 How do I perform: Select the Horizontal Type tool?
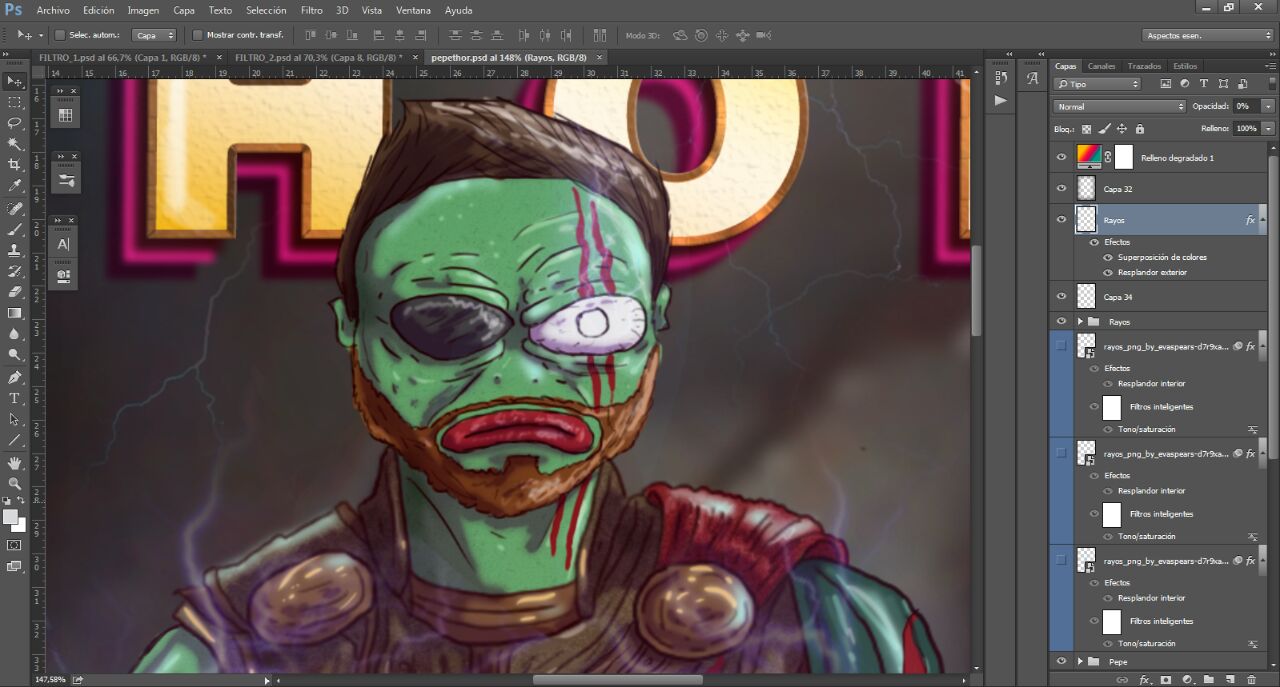pos(14,398)
